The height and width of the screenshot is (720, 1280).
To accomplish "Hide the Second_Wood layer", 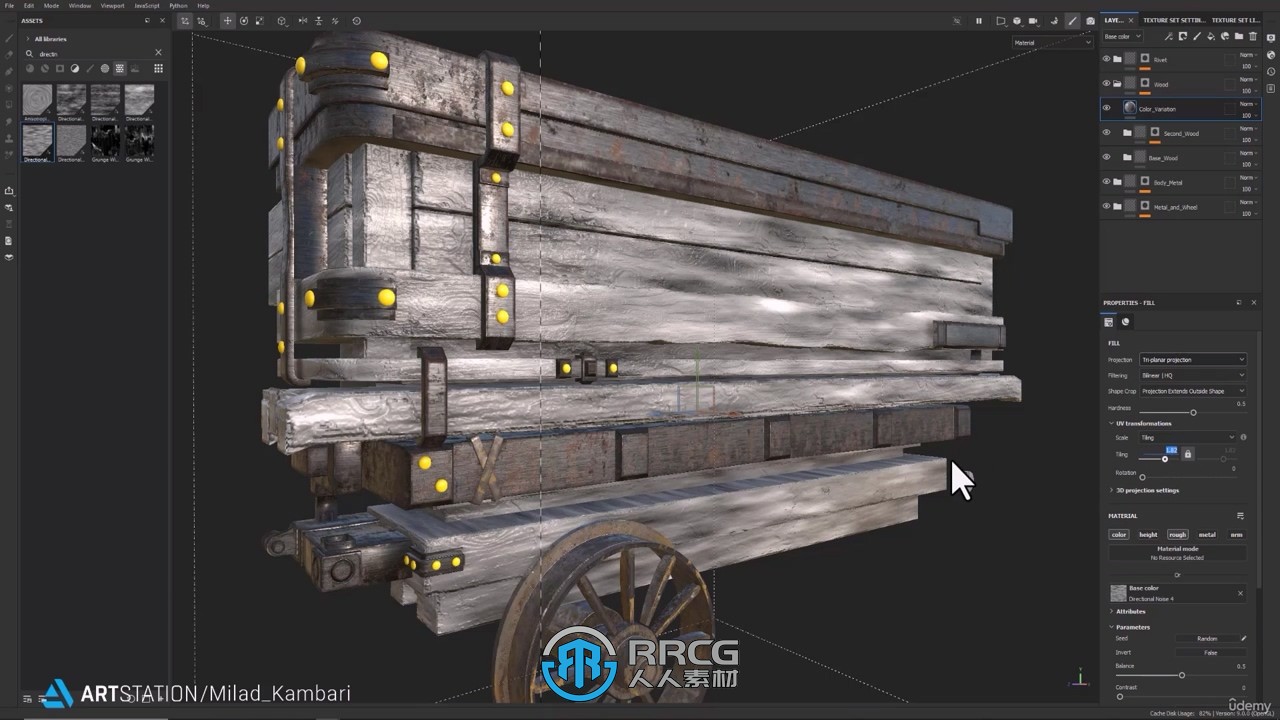I will (1106, 132).
